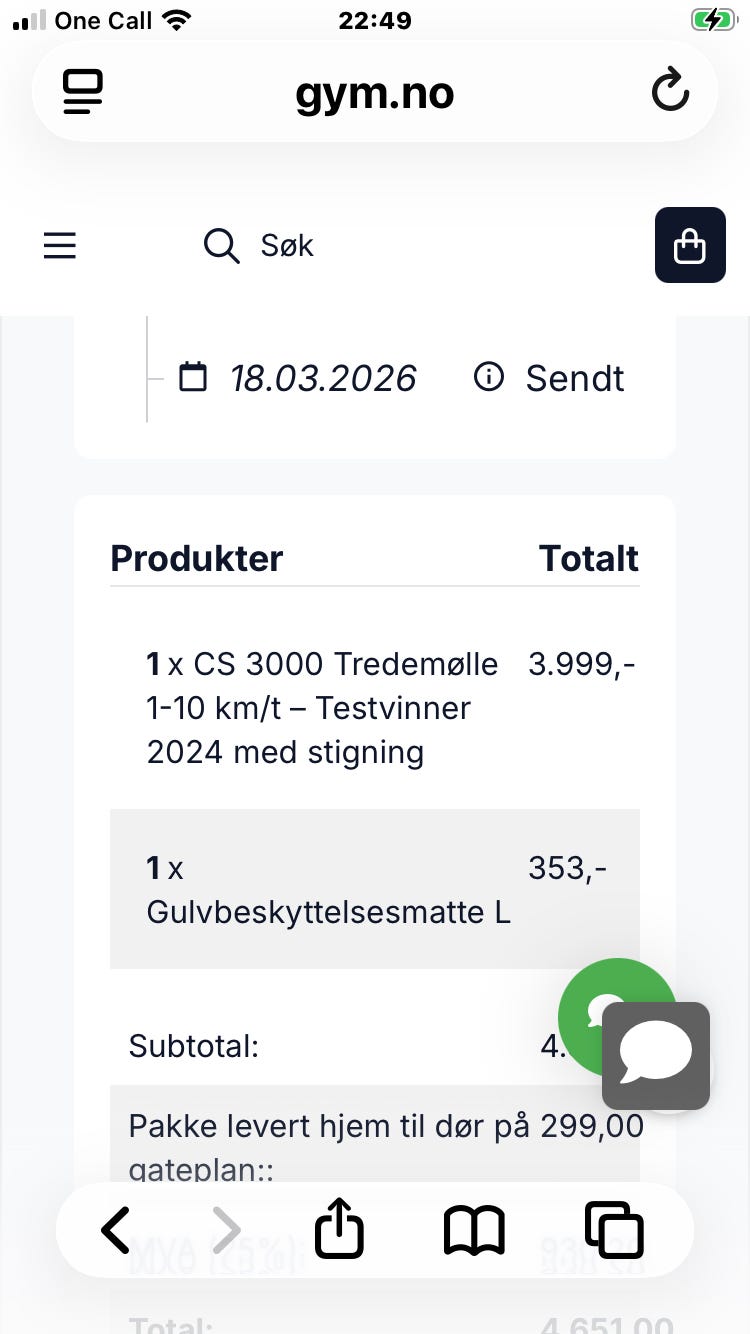Tap the gym.no address bar
Image resolution: width=750 pixels, height=1334 pixels.
tap(375, 92)
